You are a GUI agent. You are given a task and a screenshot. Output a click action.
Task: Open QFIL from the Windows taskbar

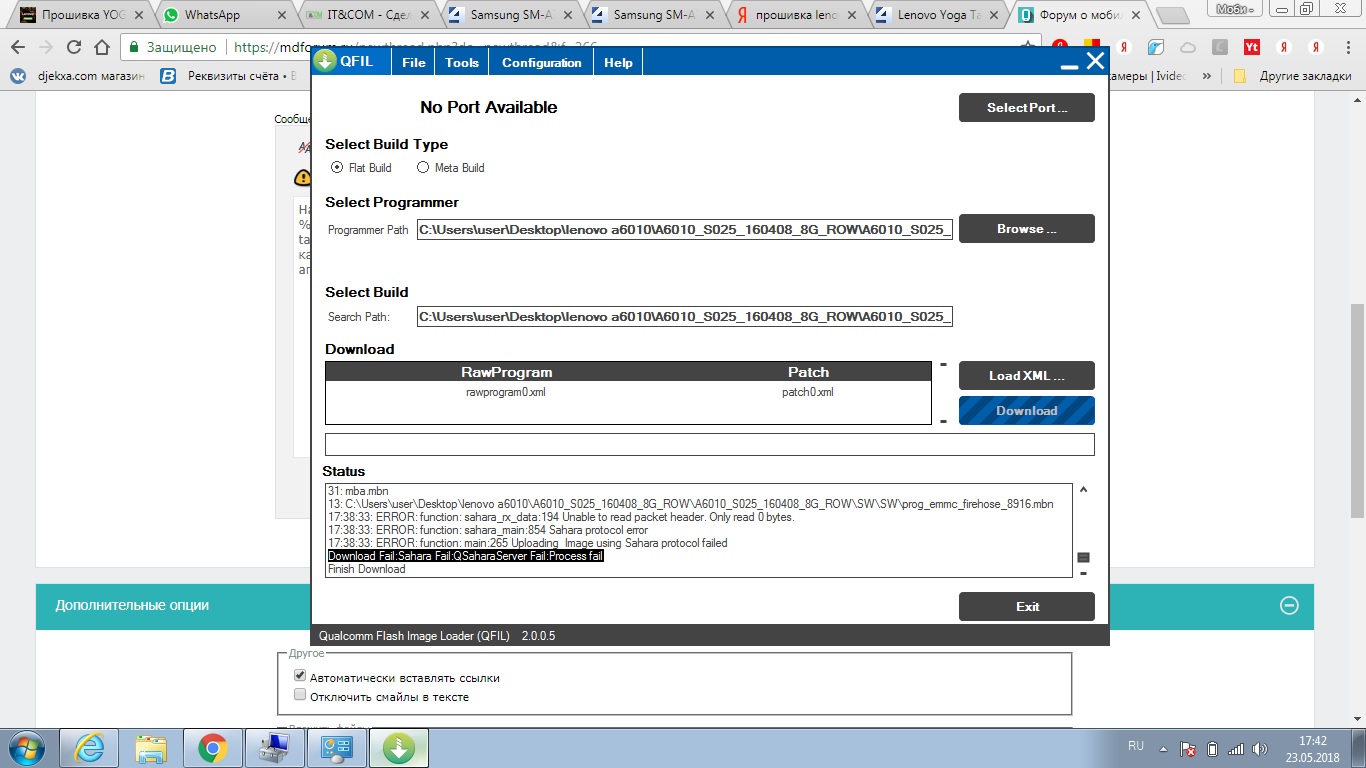(x=399, y=747)
